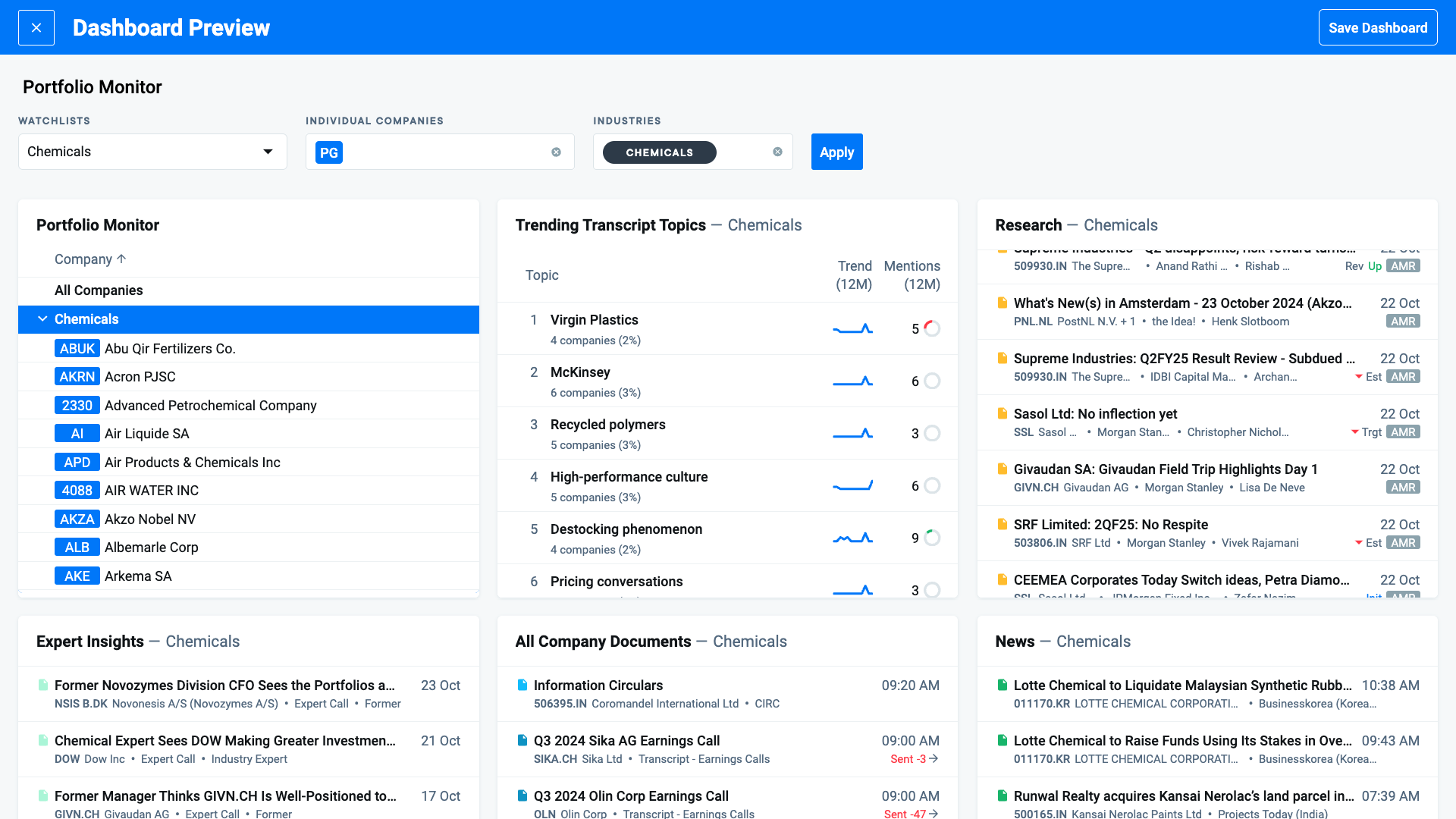The height and width of the screenshot is (819, 1456).
Task: Click the 4088 ticker badge
Action: [x=77, y=491]
